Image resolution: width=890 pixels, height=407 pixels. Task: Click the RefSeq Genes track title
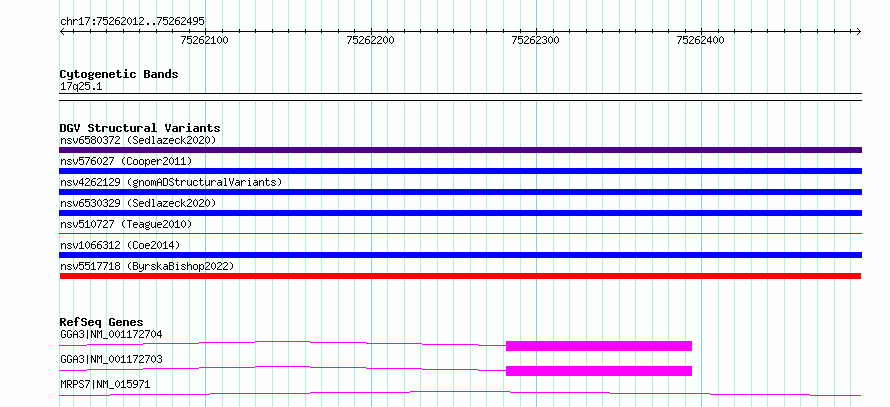point(102,322)
